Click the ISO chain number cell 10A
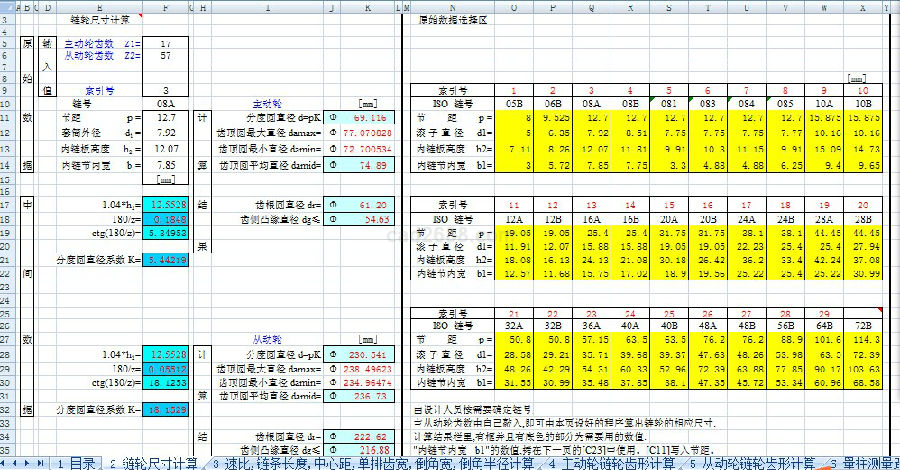 click(x=820, y=102)
